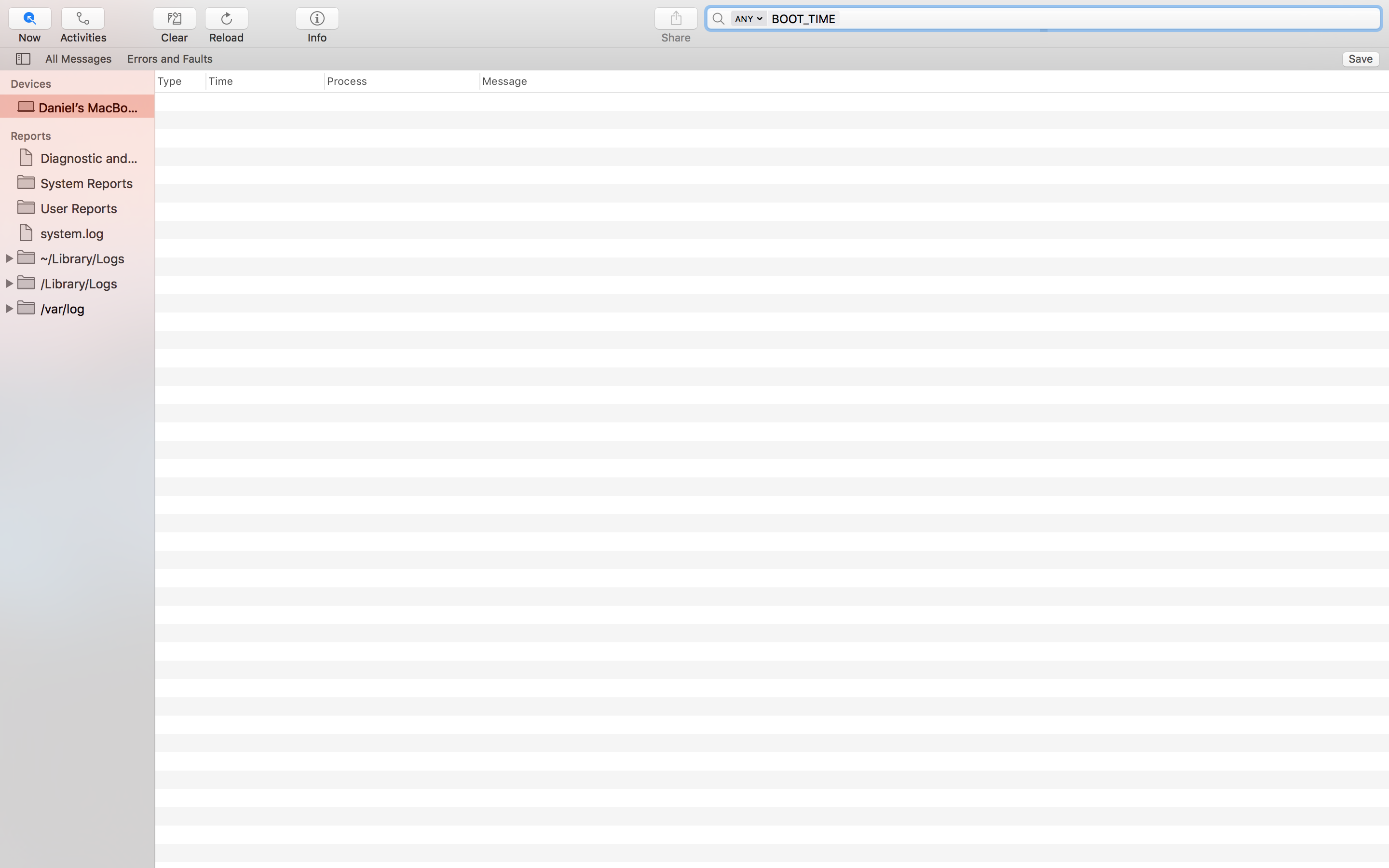The width and height of the screenshot is (1389, 868).
Task: Select the /var/log folder
Action: [77, 309]
